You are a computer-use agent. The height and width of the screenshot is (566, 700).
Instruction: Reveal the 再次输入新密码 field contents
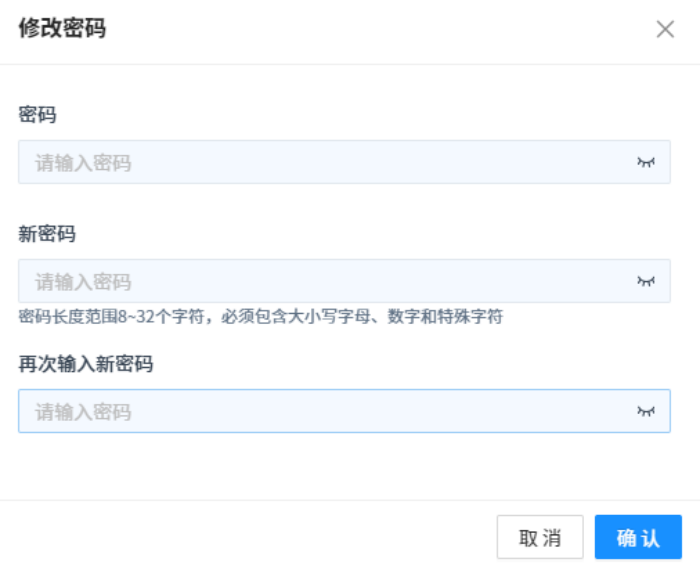point(646,411)
